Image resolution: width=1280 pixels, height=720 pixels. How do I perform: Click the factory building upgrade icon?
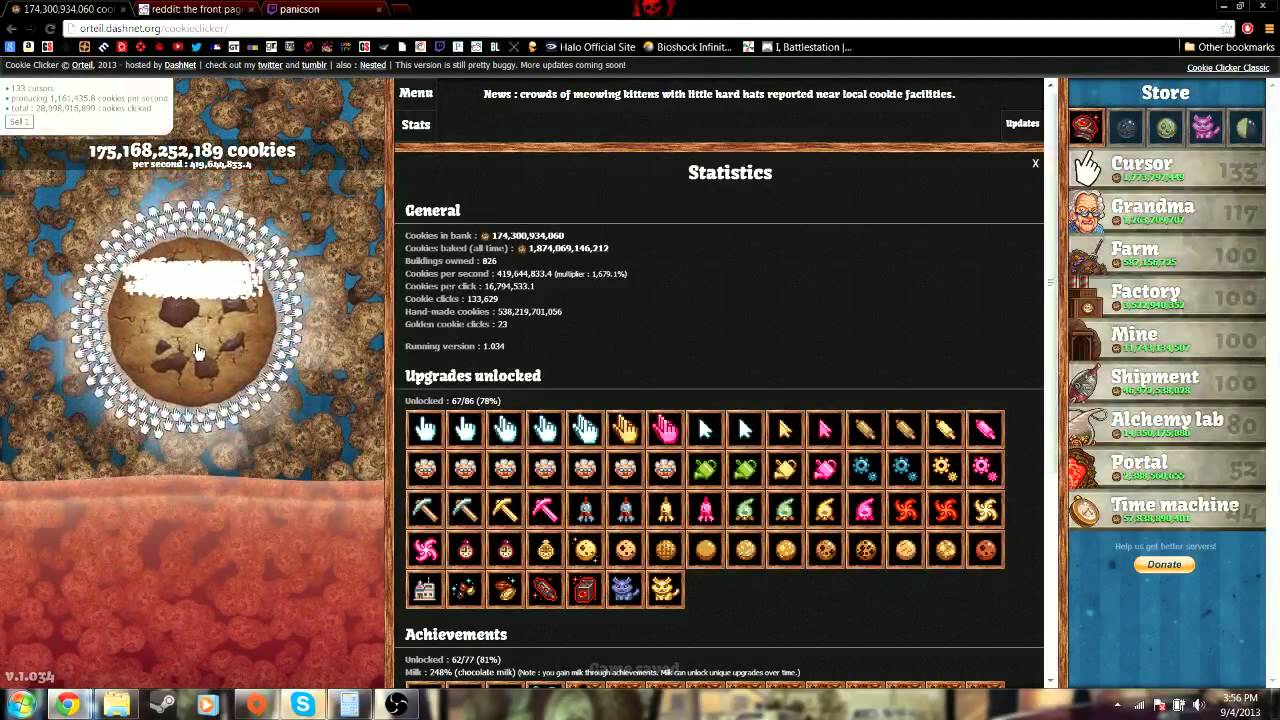(425, 590)
